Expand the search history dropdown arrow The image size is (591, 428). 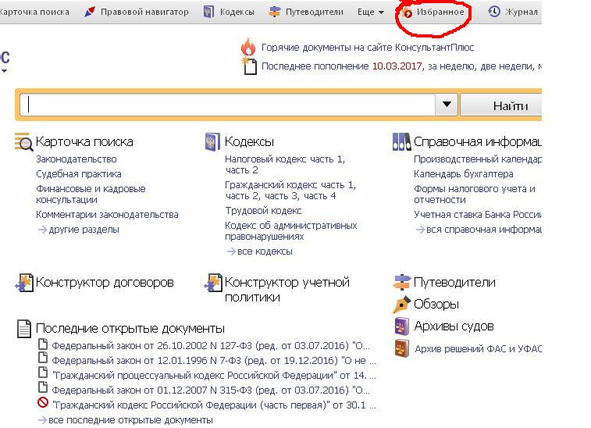pyautogui.click(x=447, y=104)
